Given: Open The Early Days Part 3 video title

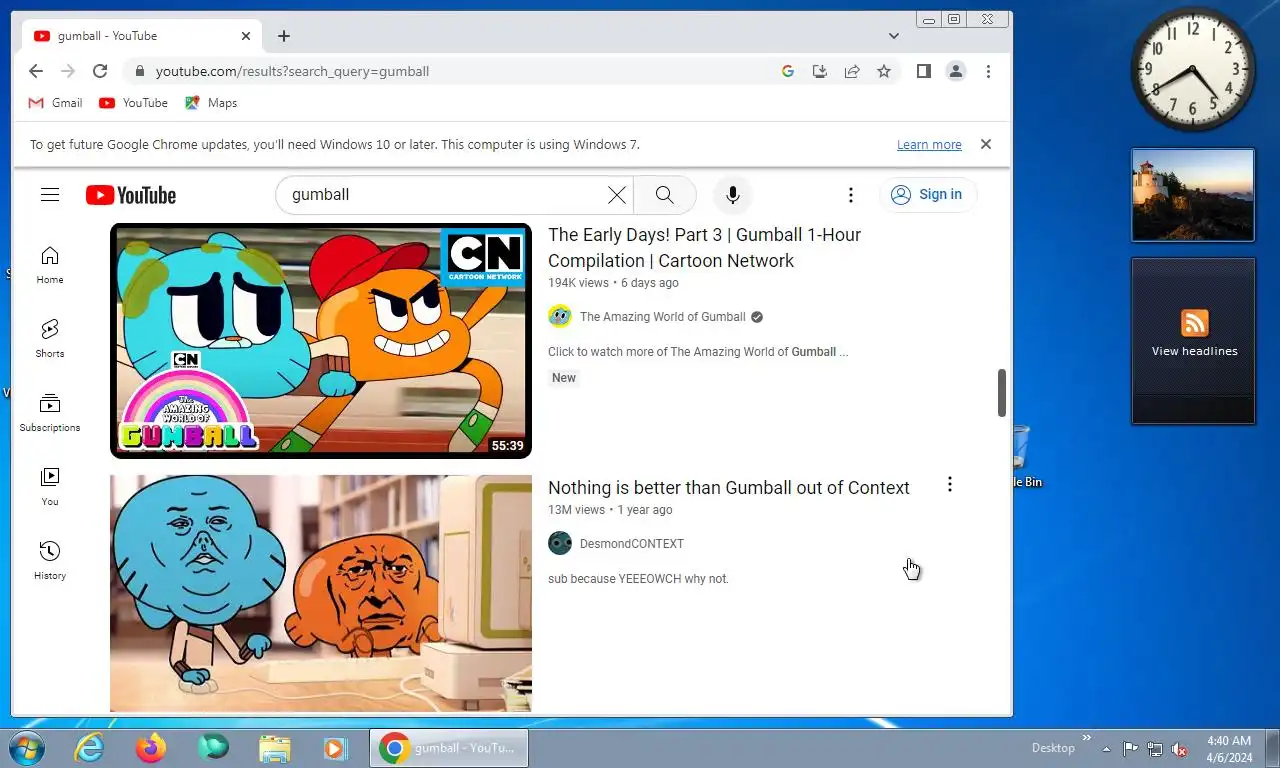Looking at the screenshot, I should tap(704, 248).
